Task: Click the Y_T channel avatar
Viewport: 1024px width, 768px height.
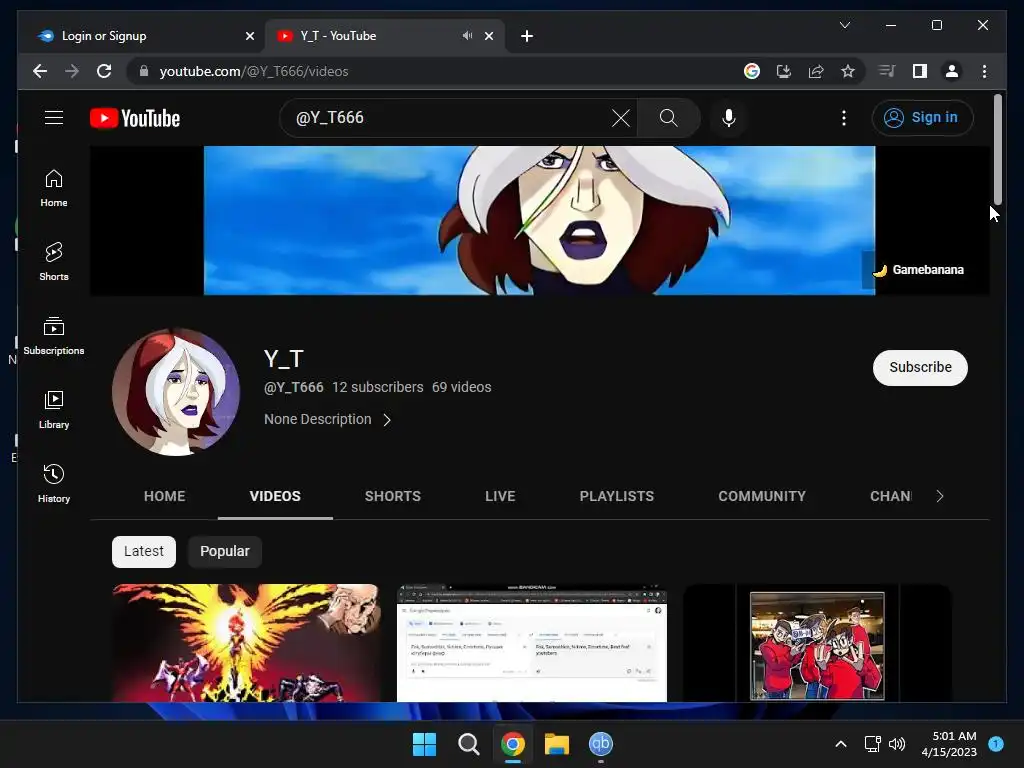Action: tap(176, 391)
